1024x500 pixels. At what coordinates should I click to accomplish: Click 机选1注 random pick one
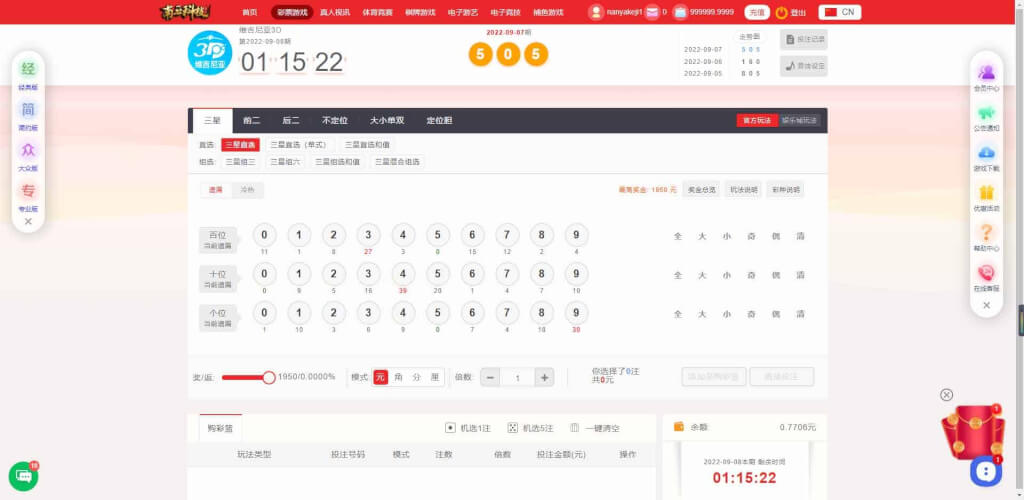pos(468,428)
